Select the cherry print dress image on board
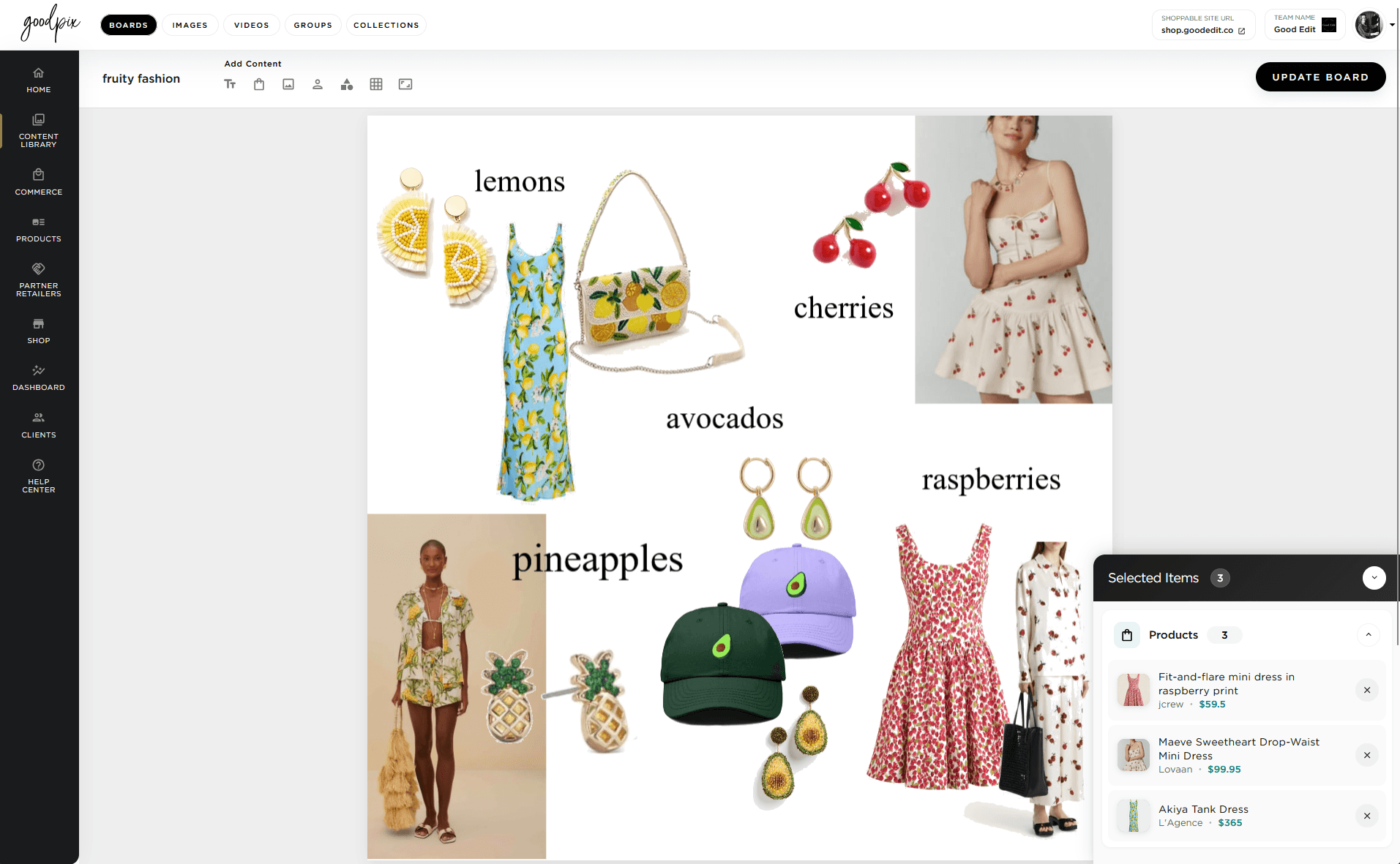The width and height of the screenshot is (1400, 864). pos(1013,259)
